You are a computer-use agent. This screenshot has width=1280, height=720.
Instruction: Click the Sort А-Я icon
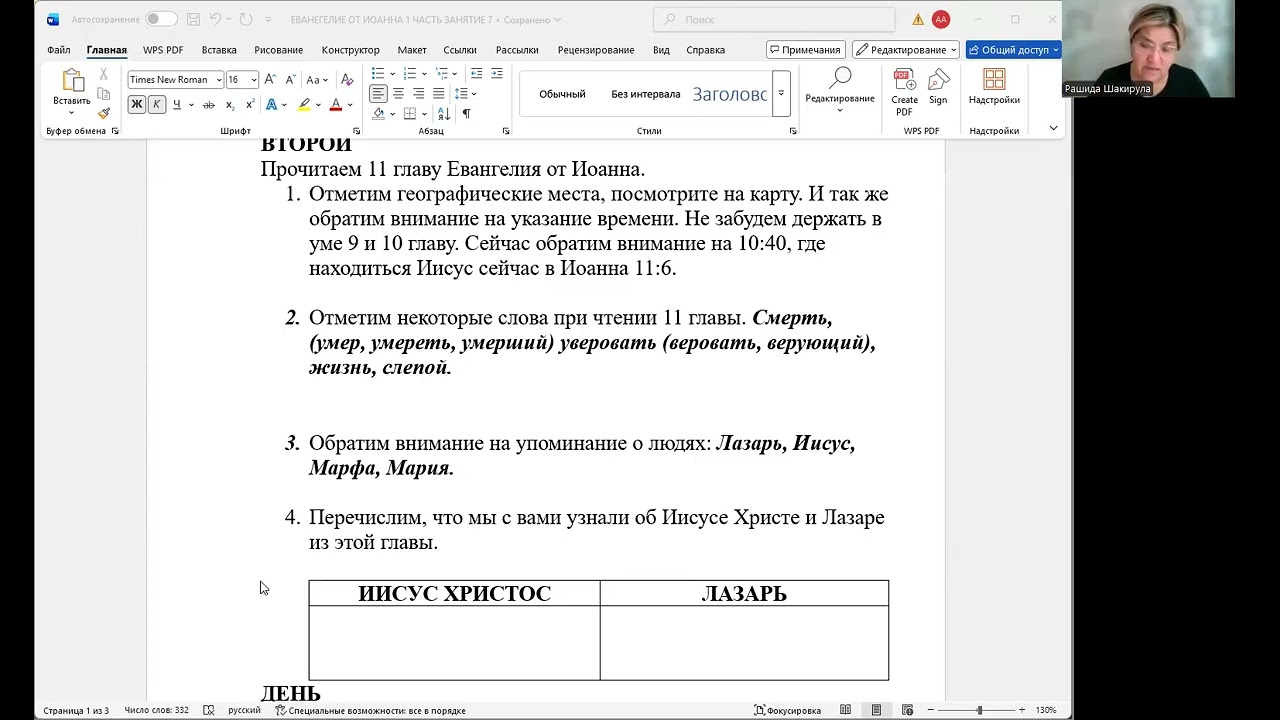(x=444, y=114)
